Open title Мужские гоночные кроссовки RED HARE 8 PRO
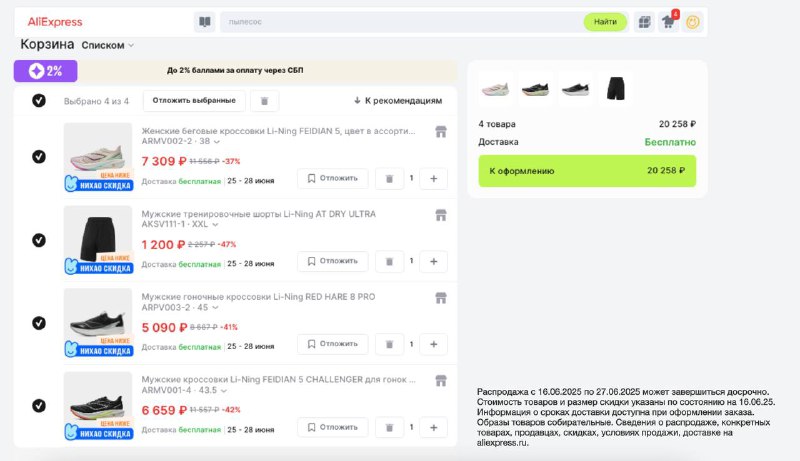The image size is (800, 461). [258, 297]
